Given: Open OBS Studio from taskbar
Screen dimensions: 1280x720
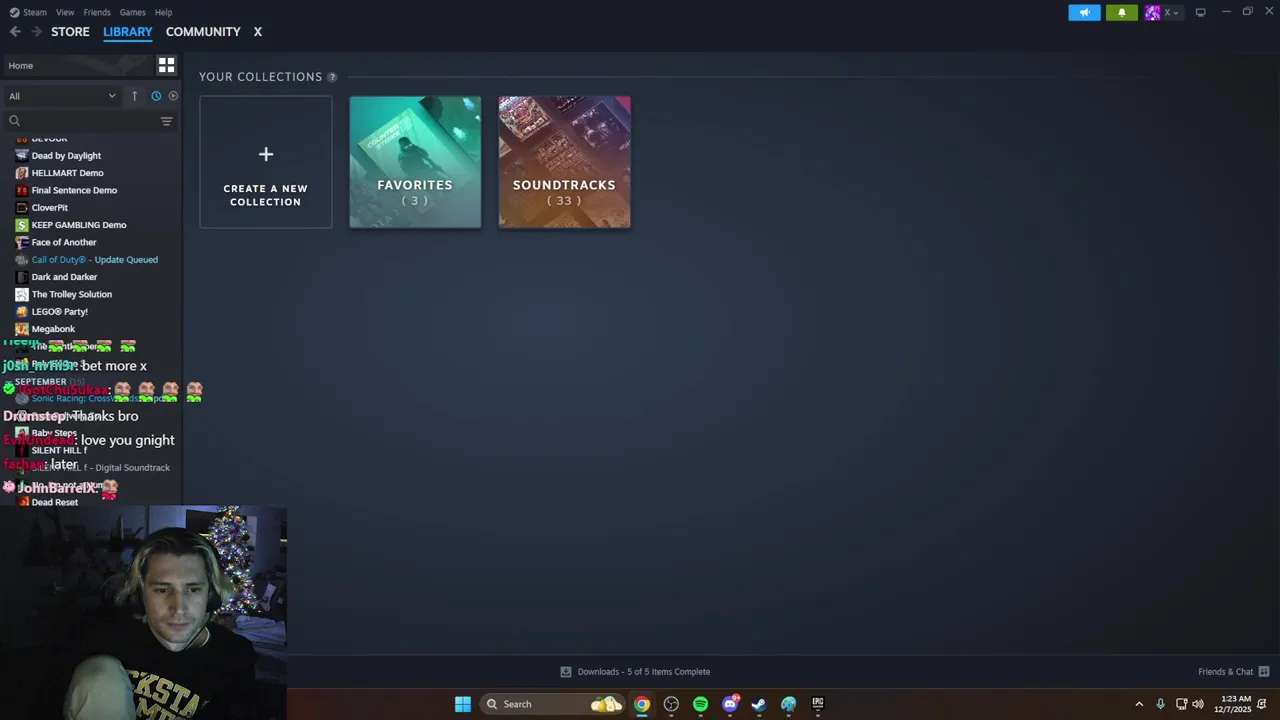Looking at the screenshot, I should [671, 704].
